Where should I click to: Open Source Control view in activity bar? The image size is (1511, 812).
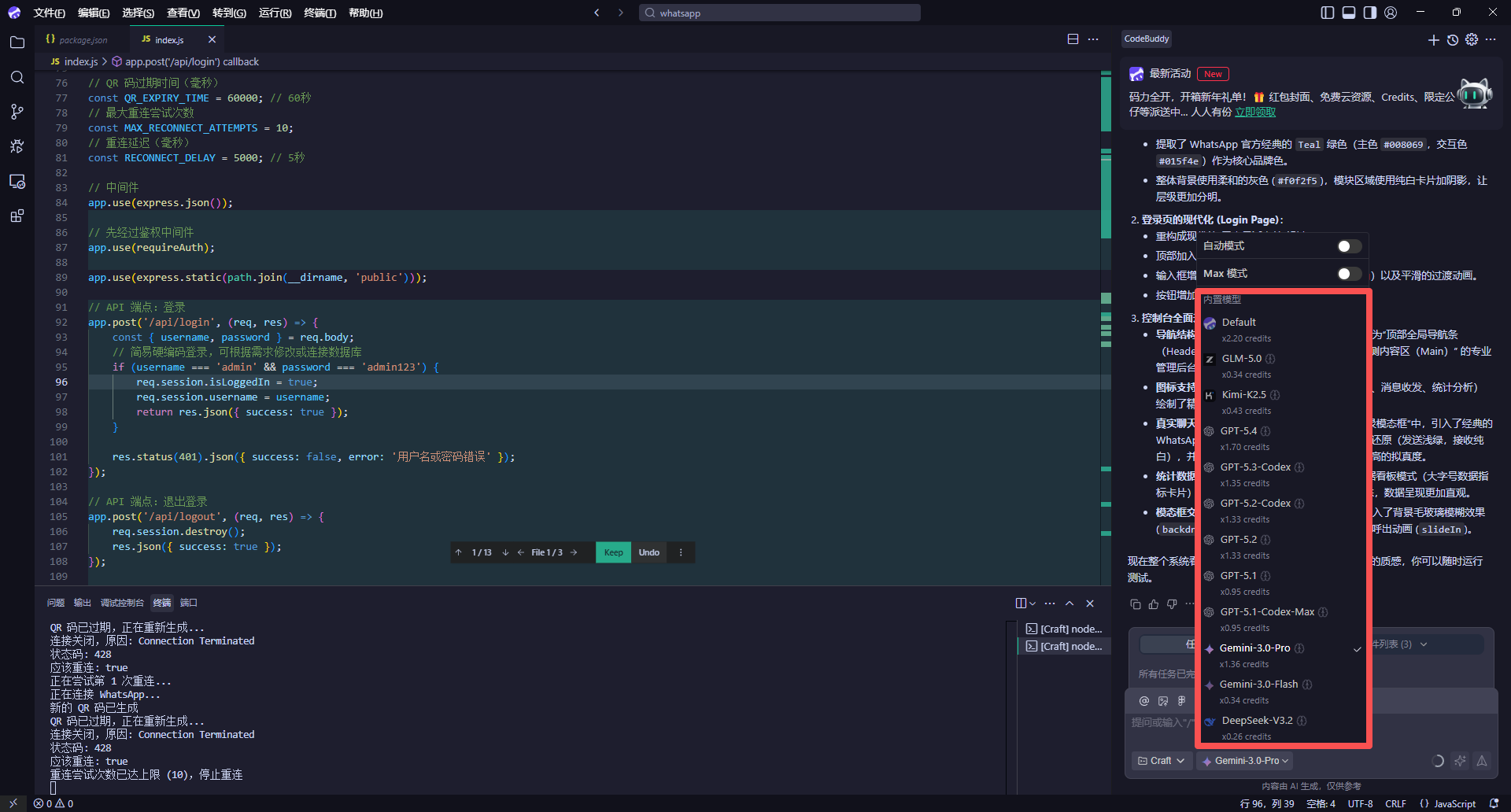tap(17, 112)
